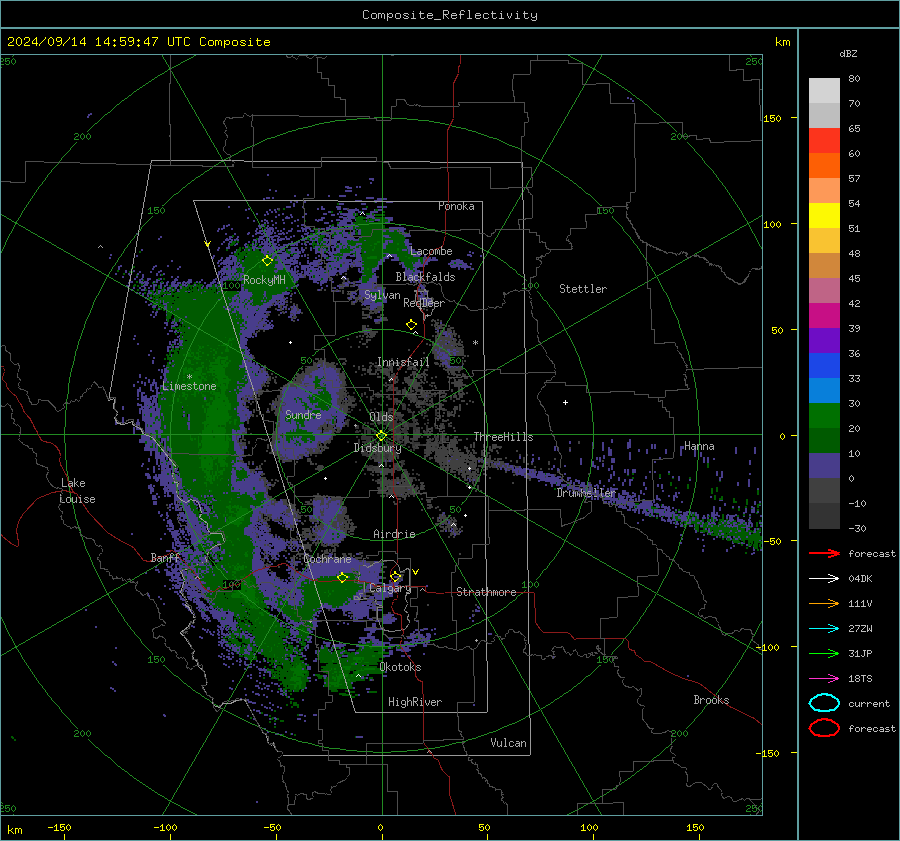The width and height of the screenshot is (900, 841).
Task: Click the Sundre city label
Action: [303, 414]
